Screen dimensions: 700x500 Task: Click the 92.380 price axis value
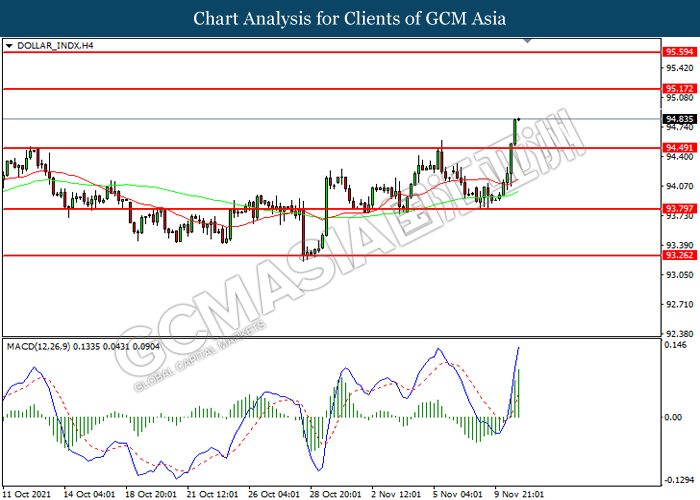679,333
